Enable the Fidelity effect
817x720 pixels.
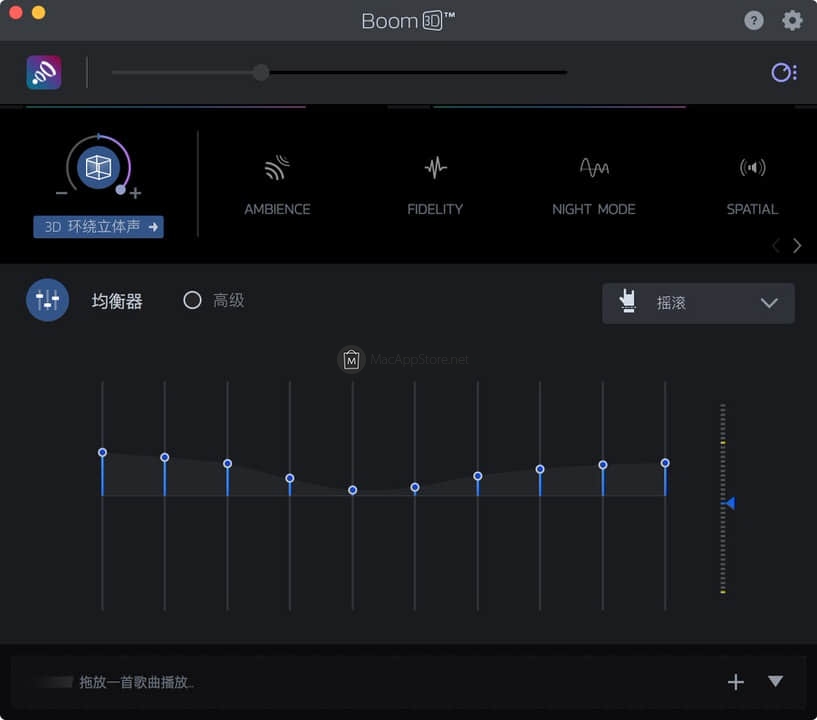(435, 168)
